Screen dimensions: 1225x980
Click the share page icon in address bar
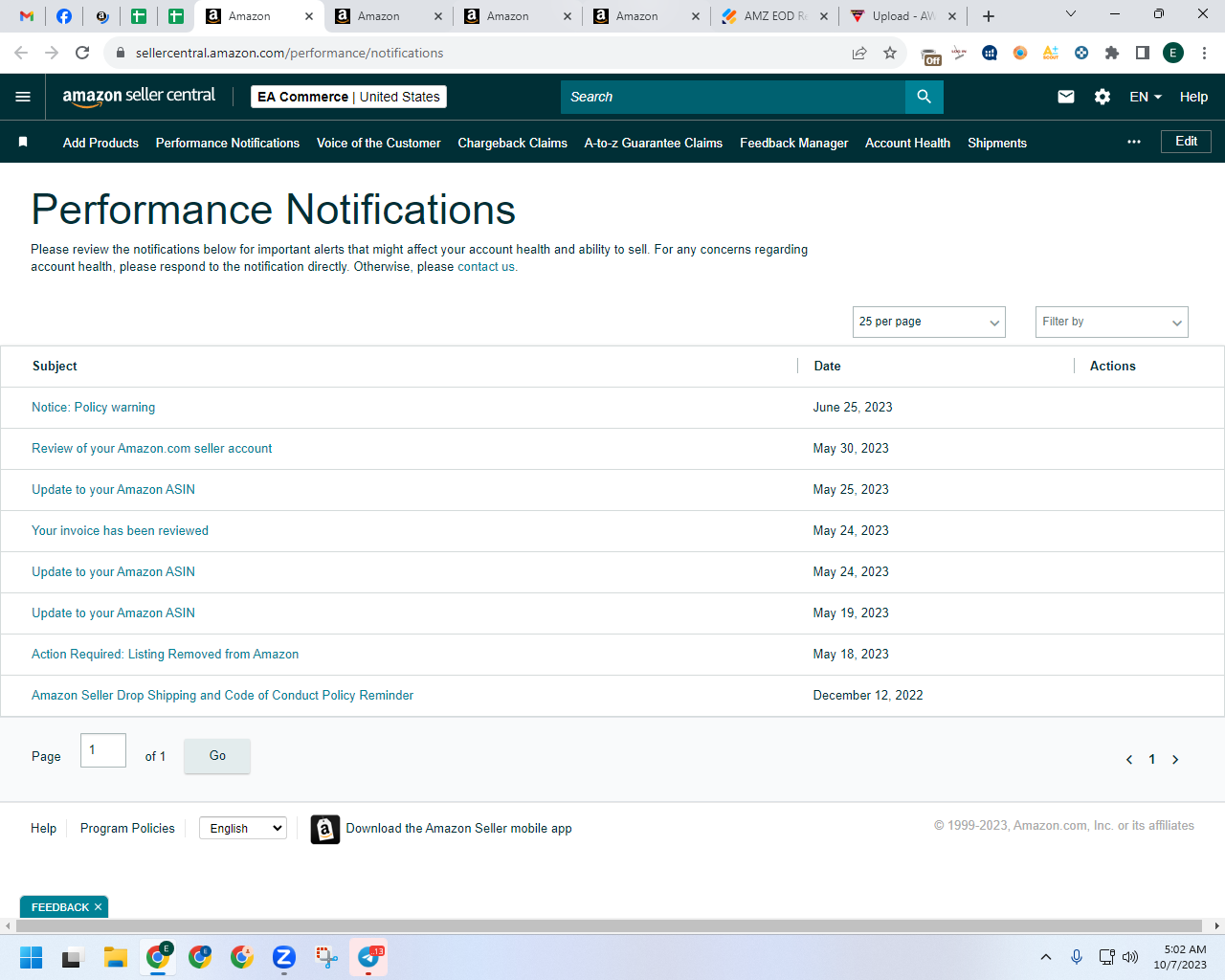[x=859, y=53]
